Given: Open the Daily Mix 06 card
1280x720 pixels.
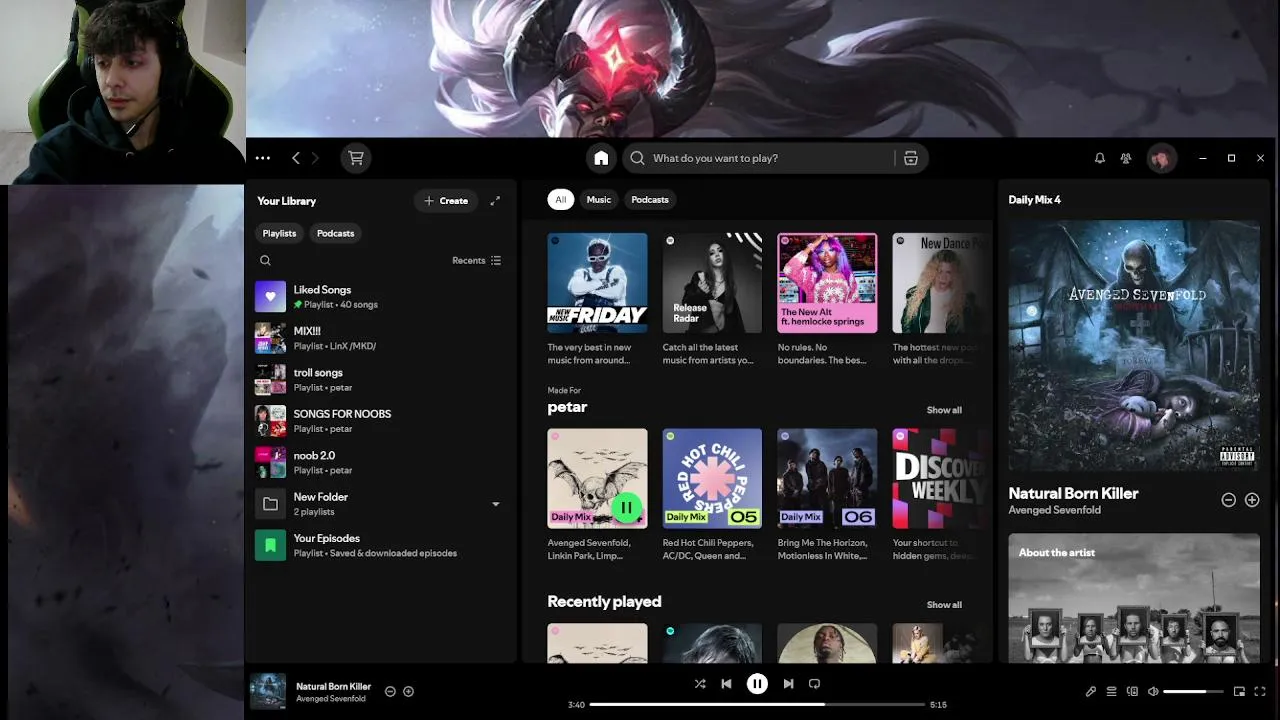Looking at the screenshot, I should click(x=827, y=495).
